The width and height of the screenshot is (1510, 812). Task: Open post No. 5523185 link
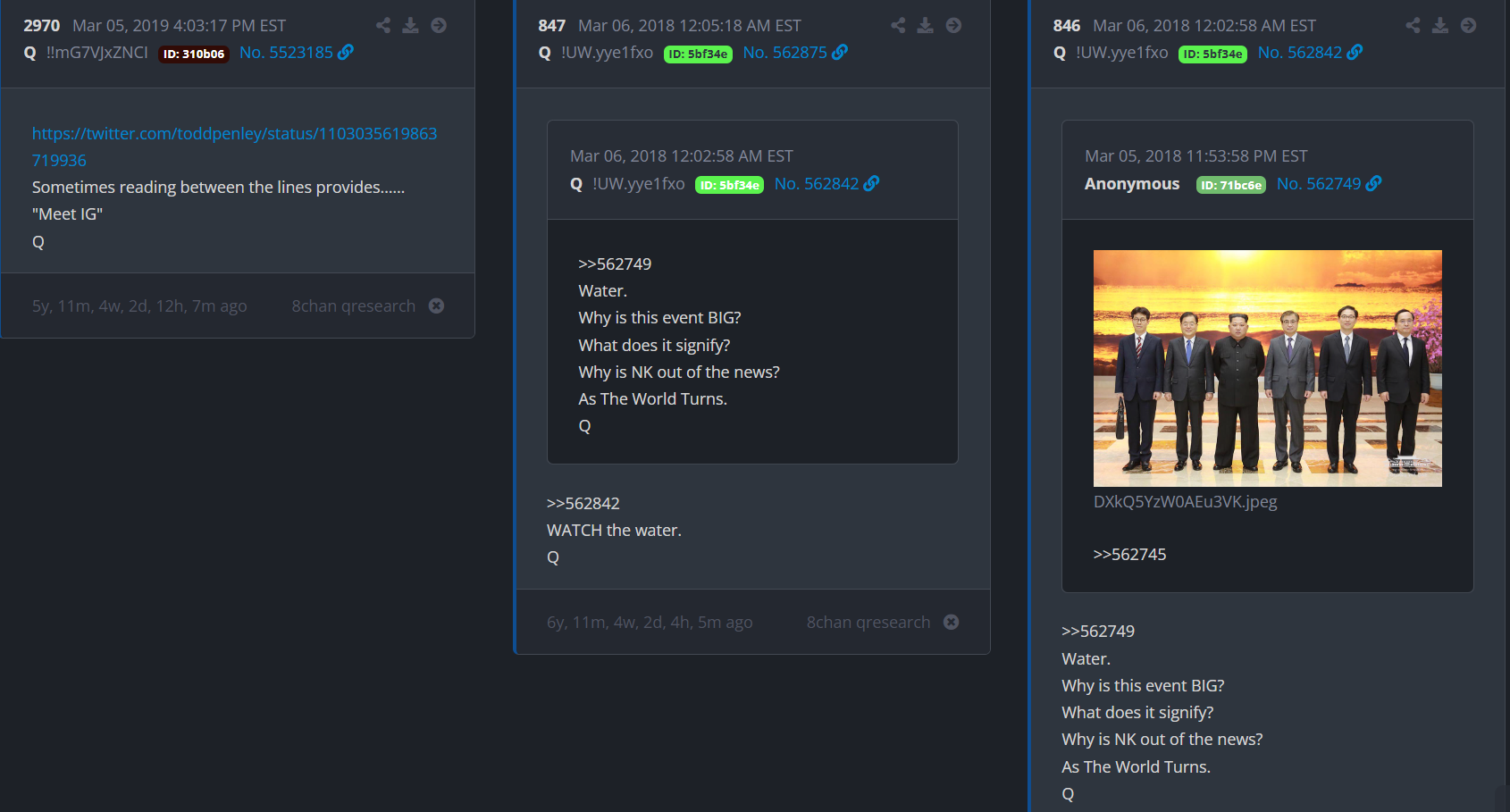286,52
